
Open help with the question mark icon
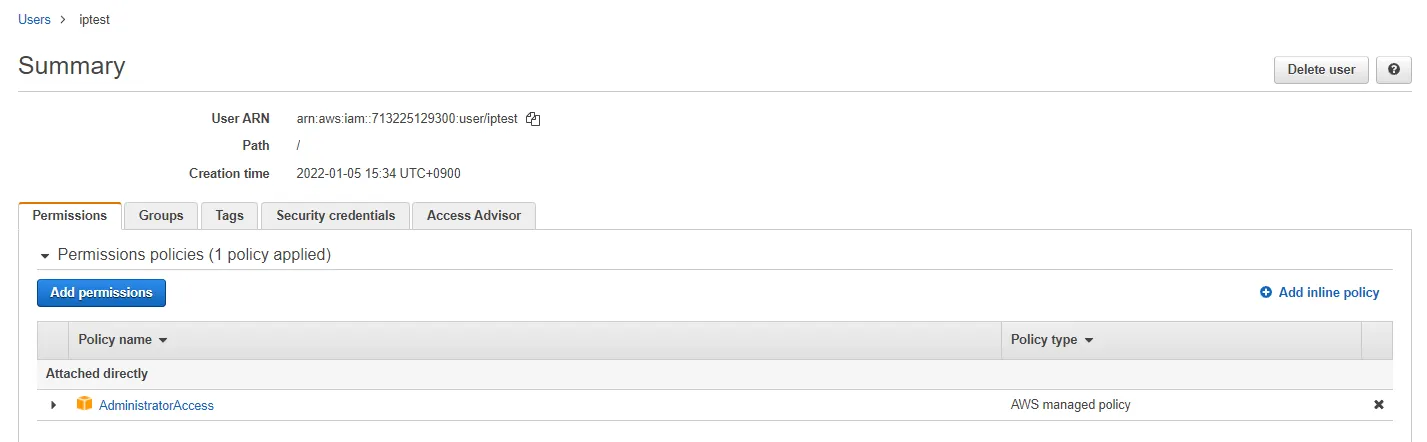coord(1394,70)
